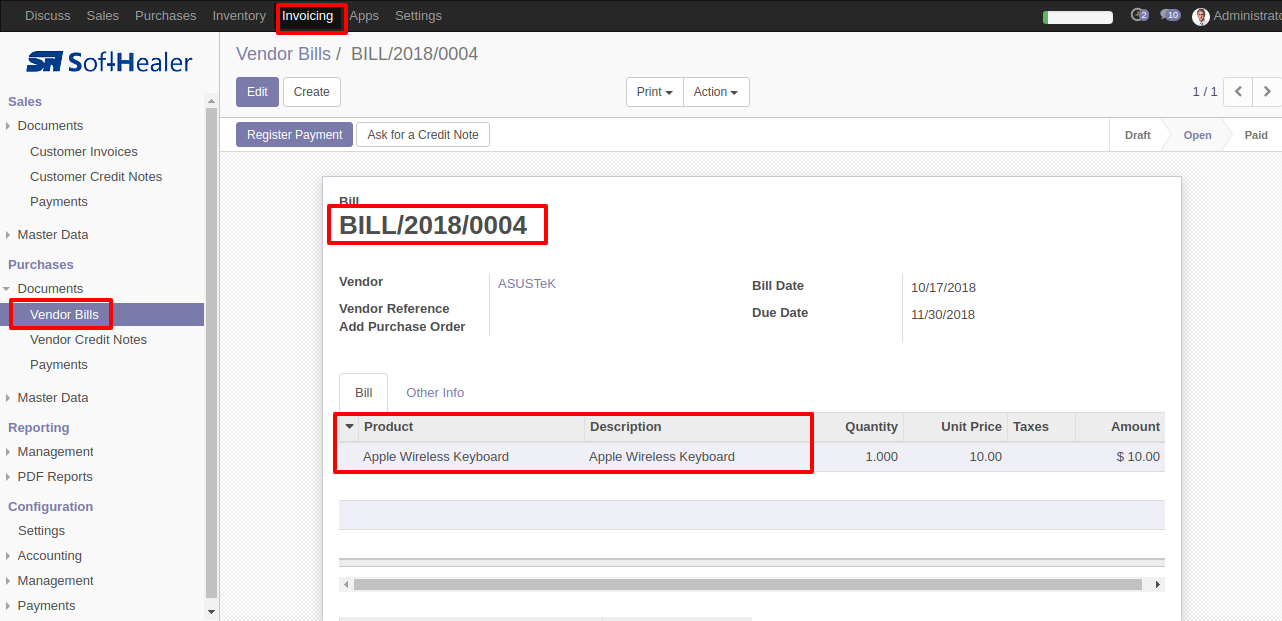Sort by the Product column header
Screen dimensions: 1282x621
coord(471,427)
